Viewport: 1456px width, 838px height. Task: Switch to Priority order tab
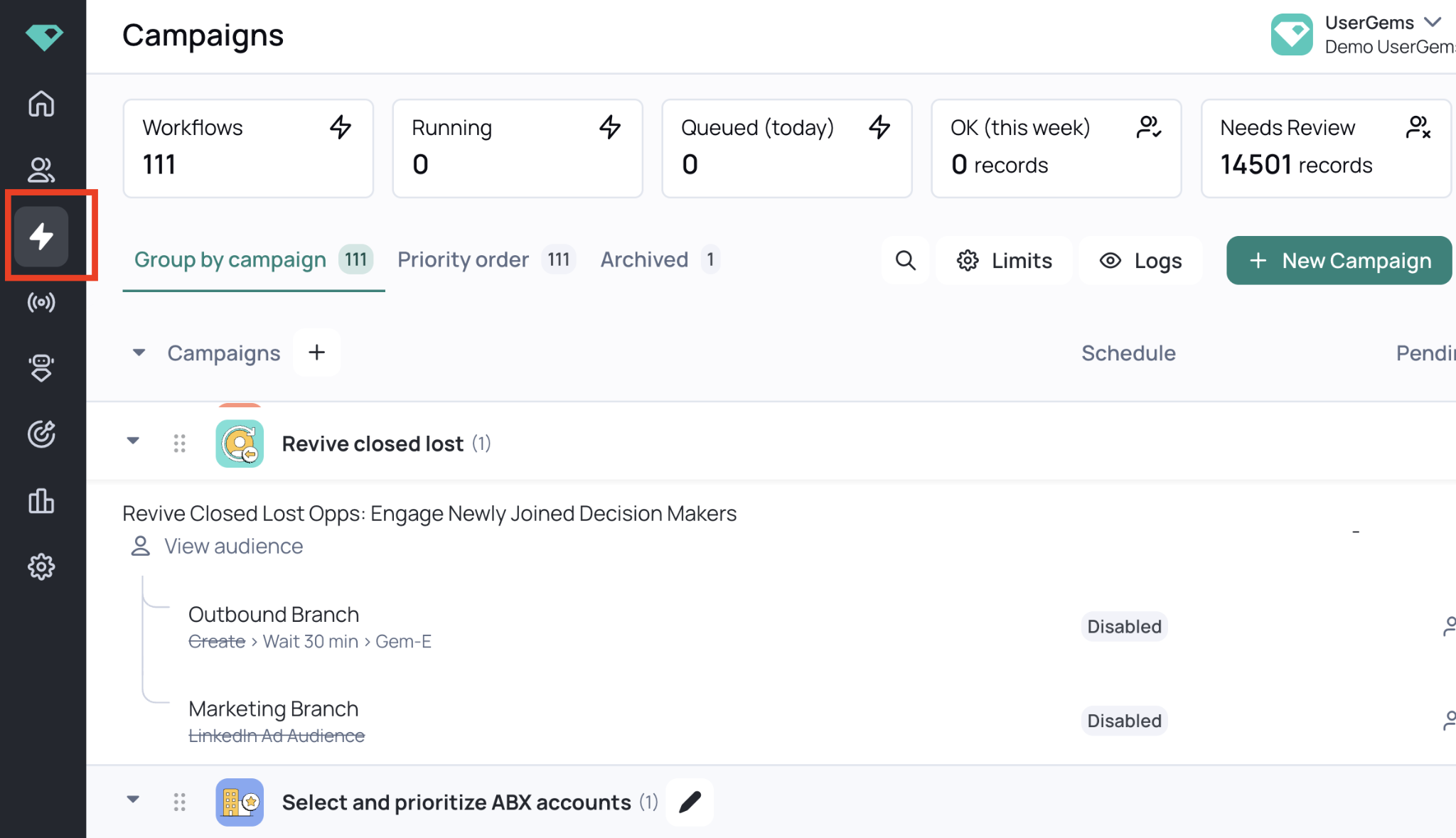click(486, 260)
